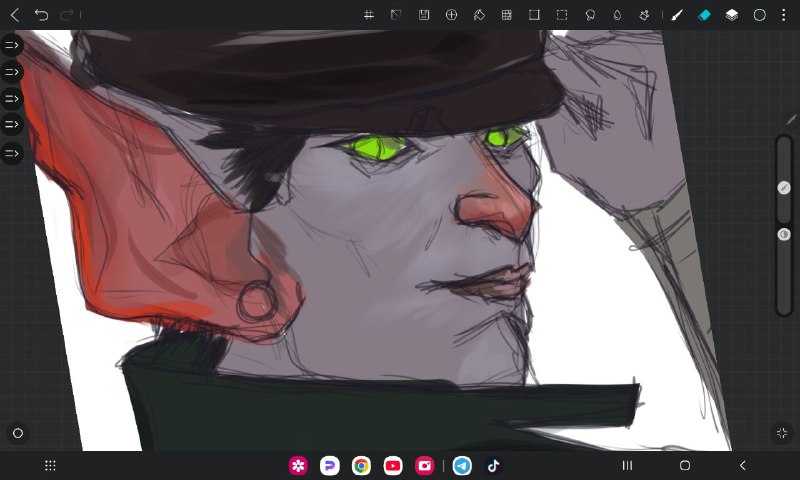Select the active blue eraser tool
This screenshot has width=800, height=480.
(704, 15)
